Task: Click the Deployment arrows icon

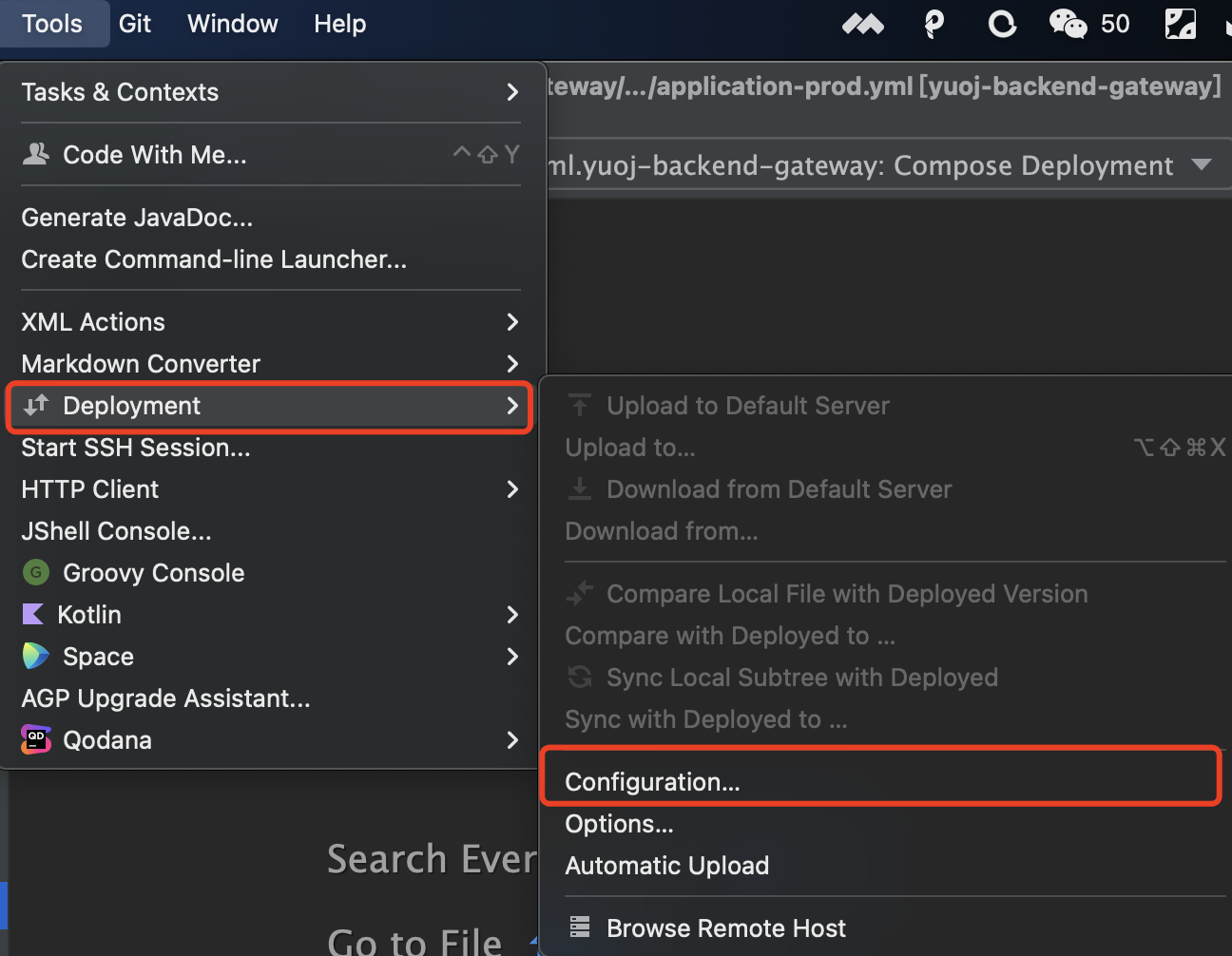Action: click(x=36, y=405)
